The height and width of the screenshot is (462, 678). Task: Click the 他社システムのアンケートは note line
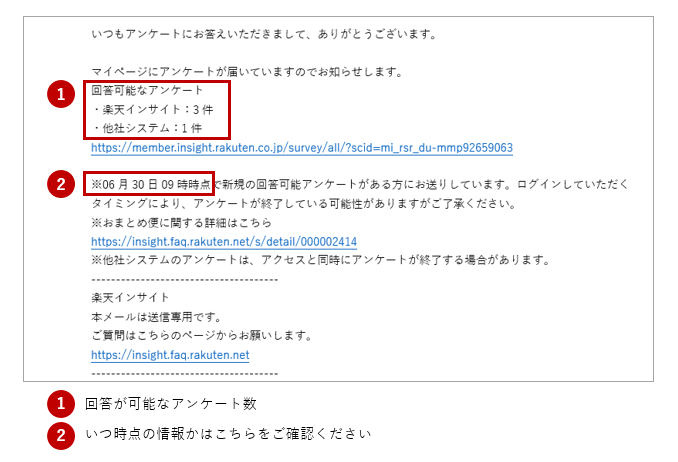coord(320,260)
